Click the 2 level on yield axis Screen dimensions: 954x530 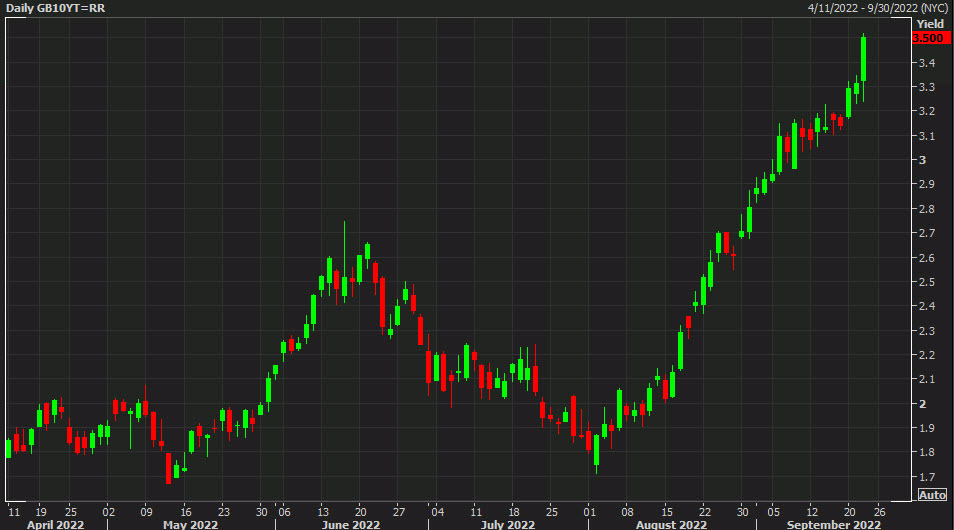[922, 404]
